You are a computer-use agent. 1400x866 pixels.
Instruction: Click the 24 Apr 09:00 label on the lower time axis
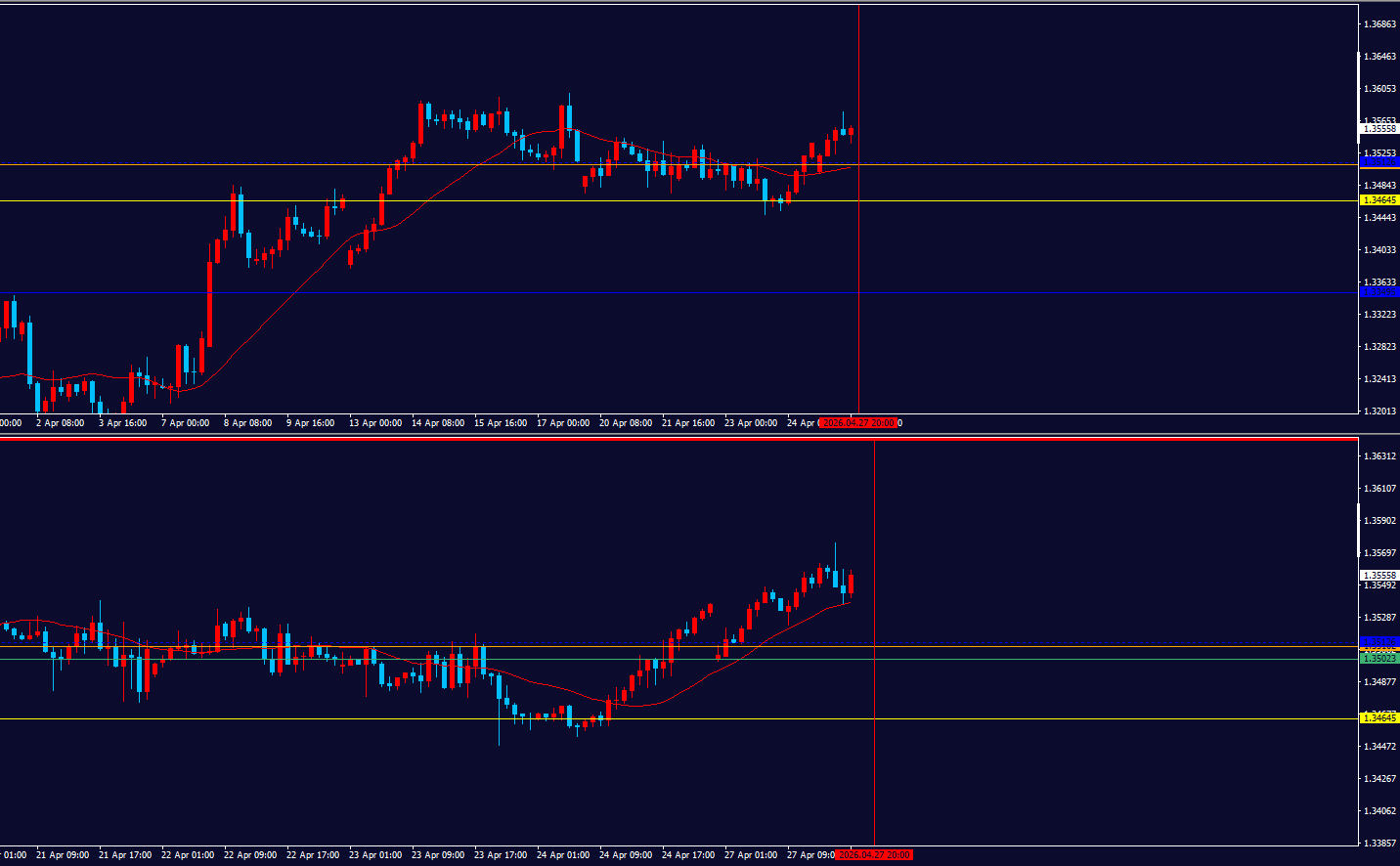click(626, 855)
